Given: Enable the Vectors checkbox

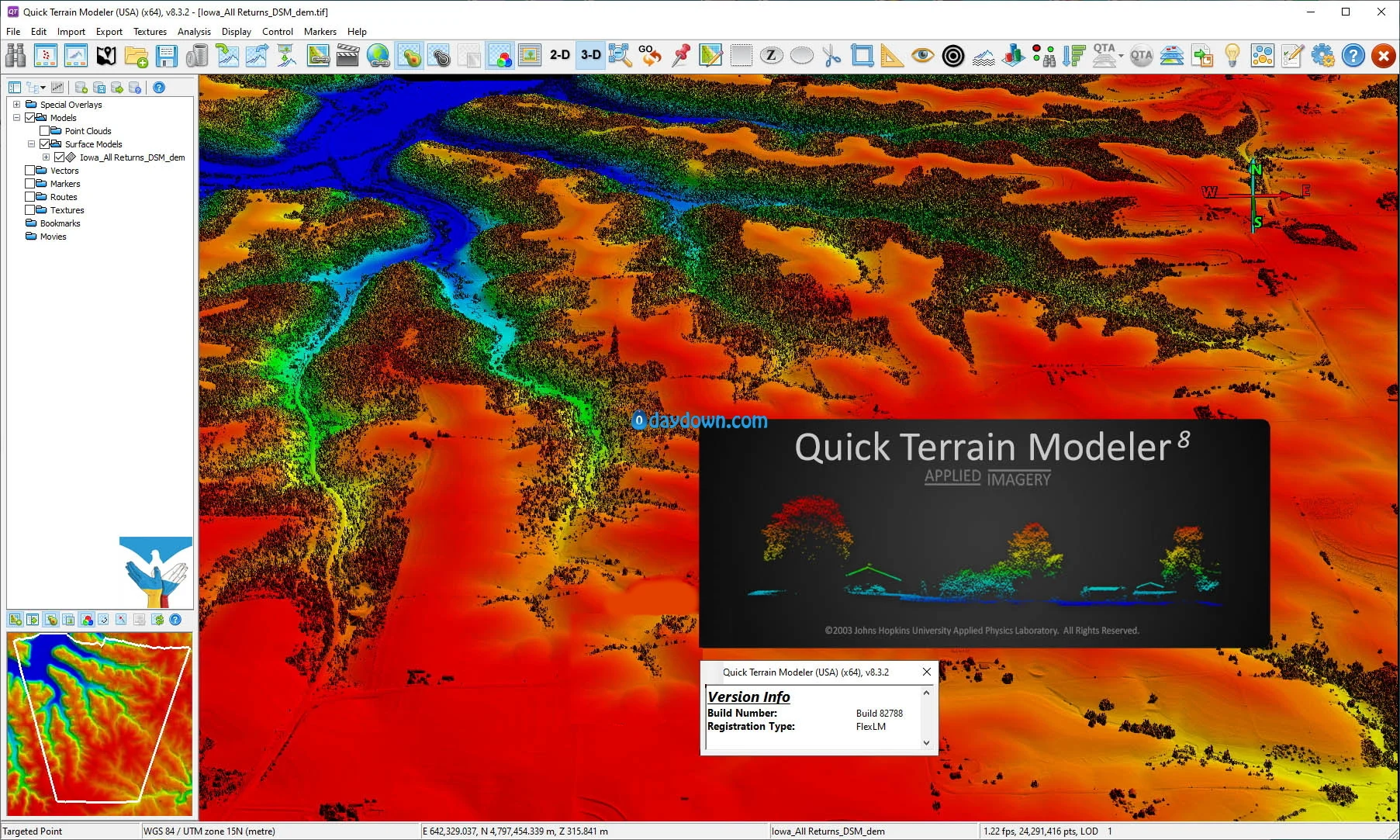Looking at the screenshot, I should (x=30, y=171).
